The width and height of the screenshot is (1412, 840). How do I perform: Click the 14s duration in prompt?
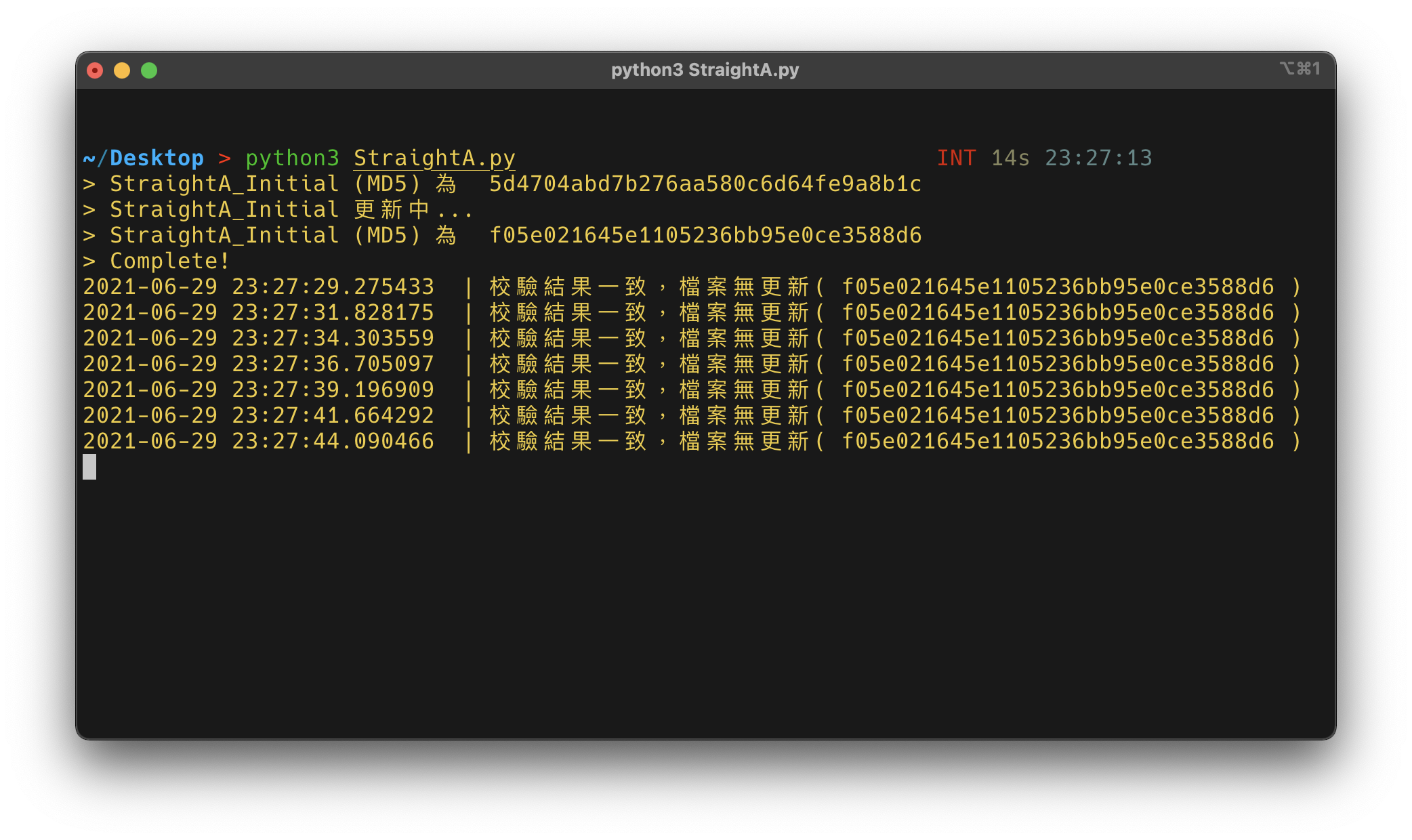pos(1010,158)
